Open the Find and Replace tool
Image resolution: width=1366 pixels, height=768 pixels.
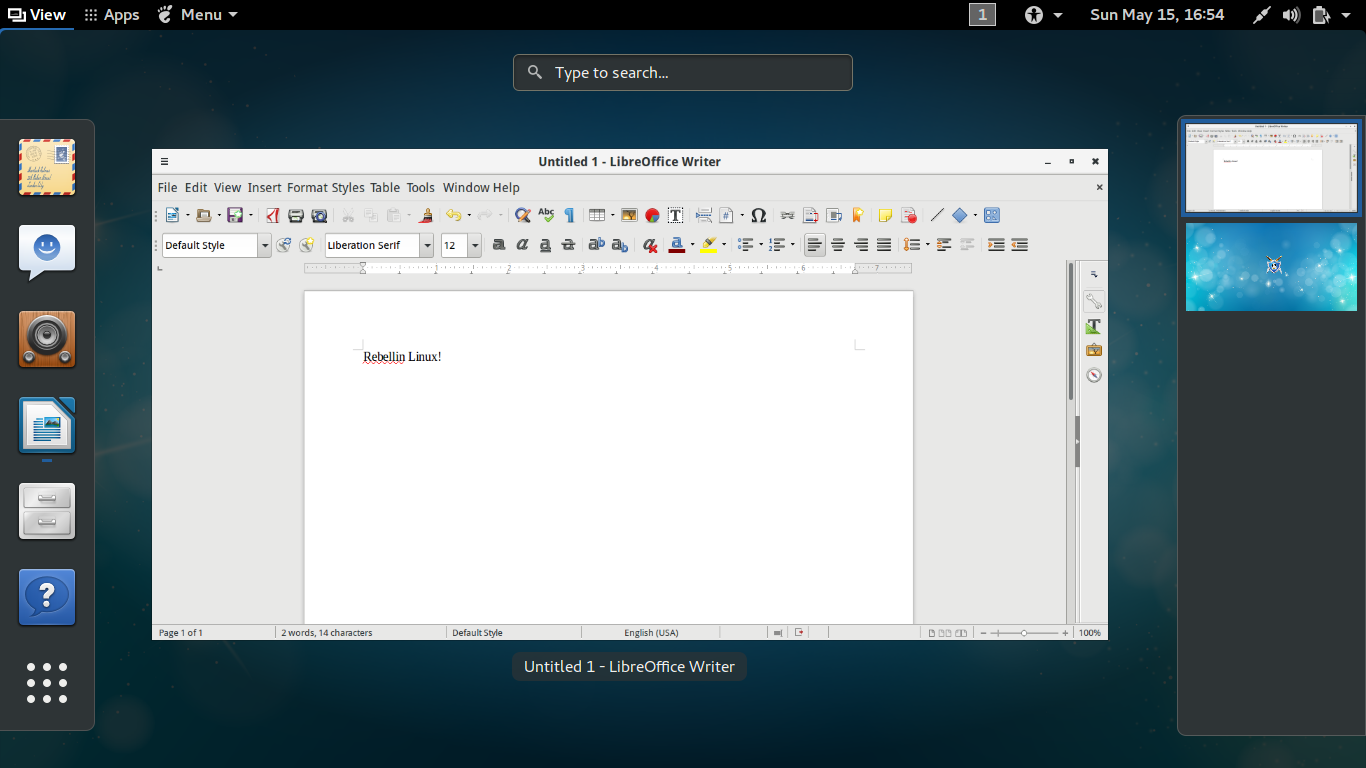(522, 215)
